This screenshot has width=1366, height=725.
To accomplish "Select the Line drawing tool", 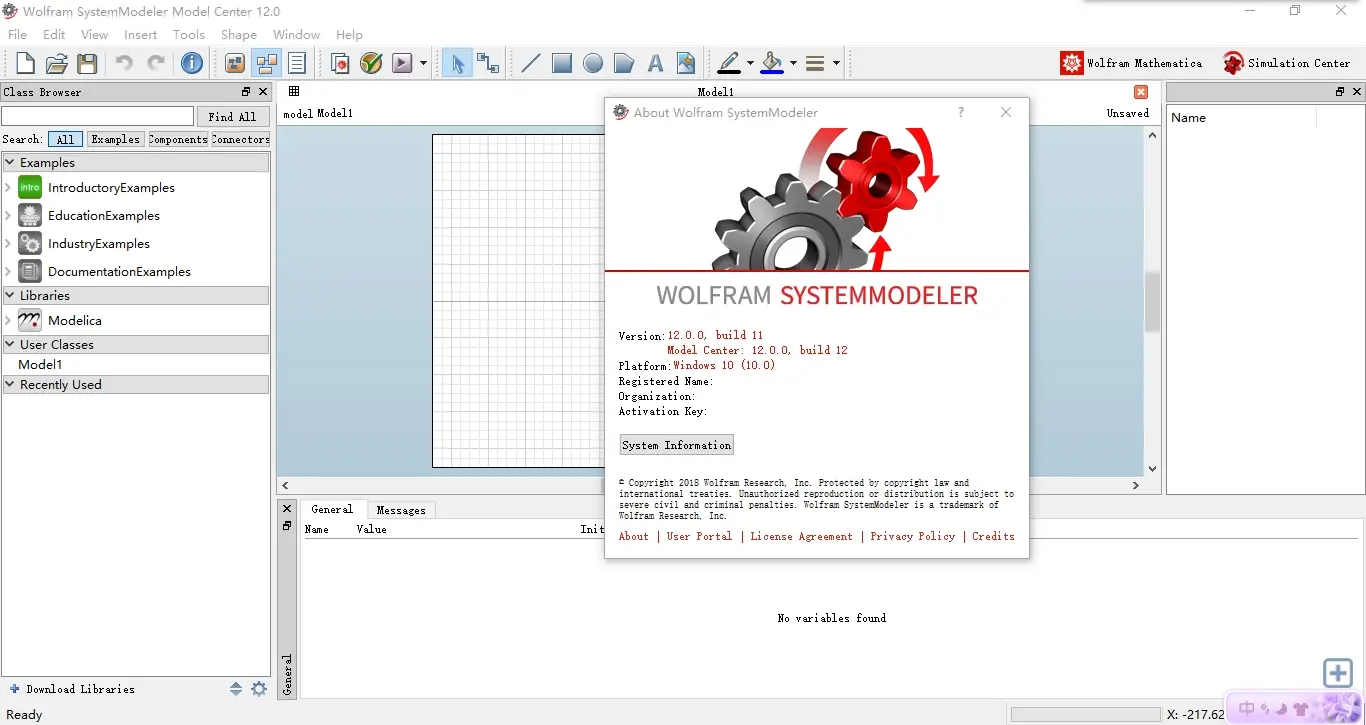I will (531, 64).
